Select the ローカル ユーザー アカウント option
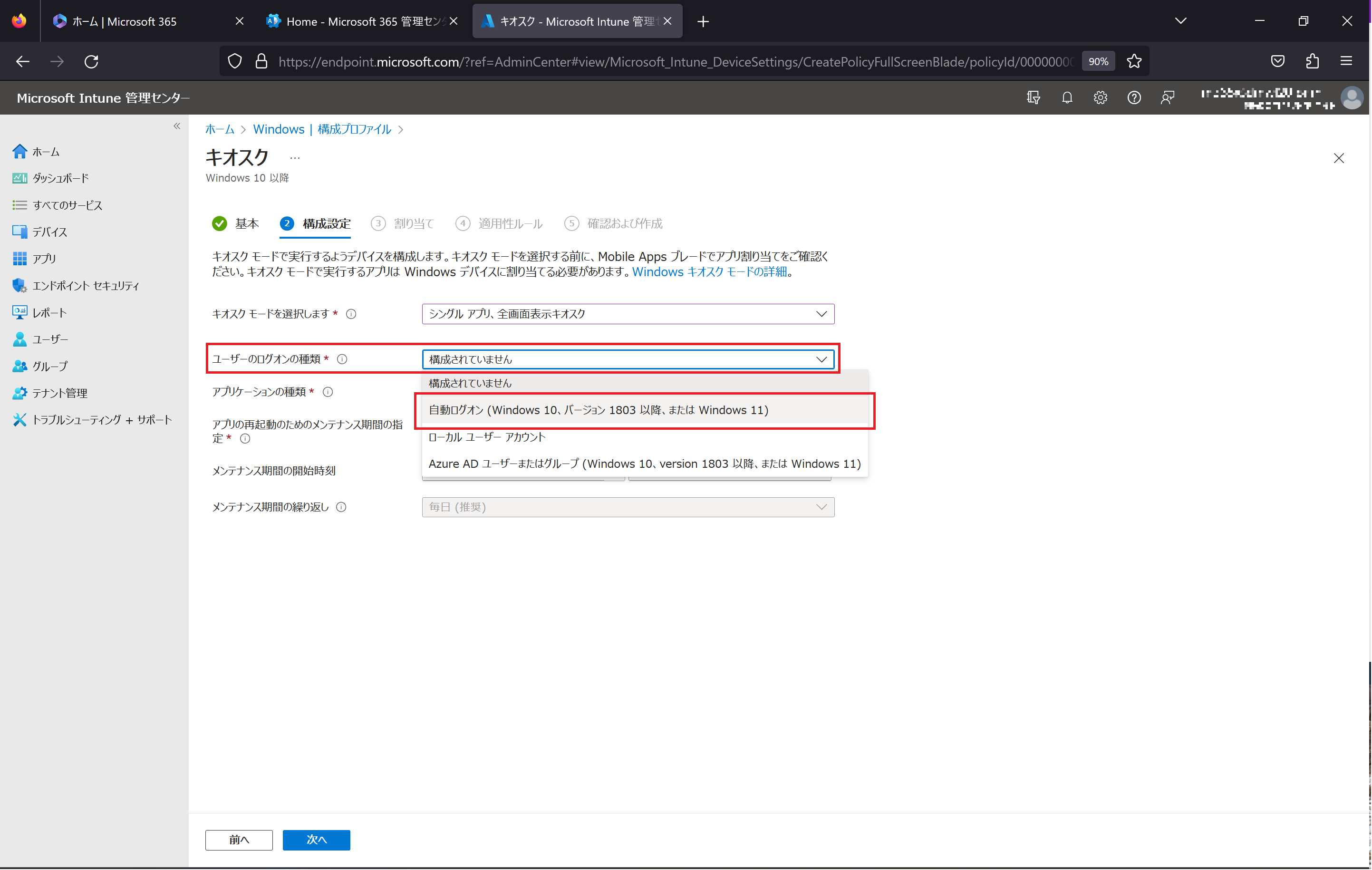This screenshot has width=1372, height=870. point(645,437)
